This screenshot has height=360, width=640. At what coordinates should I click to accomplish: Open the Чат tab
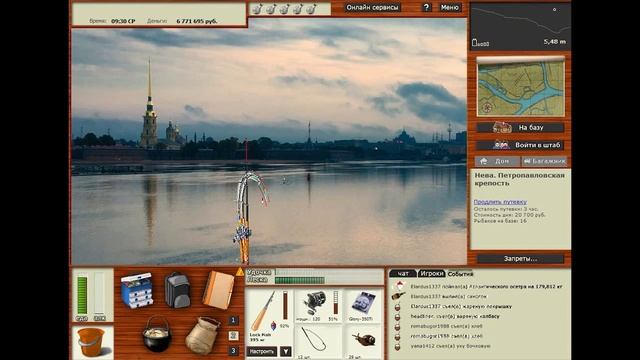click(403, 273)
